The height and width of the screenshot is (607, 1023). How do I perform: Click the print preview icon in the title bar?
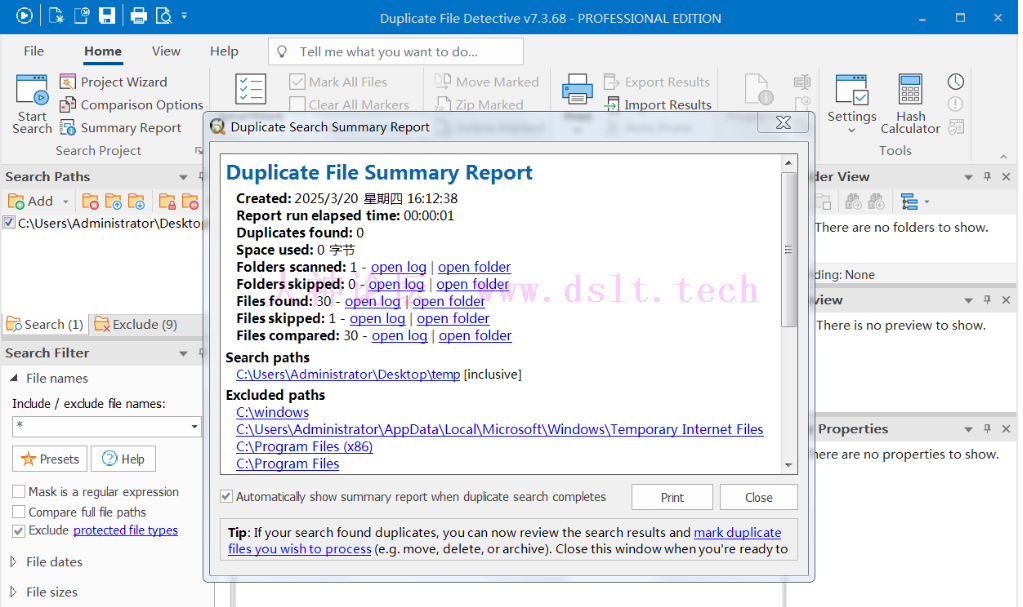click(x=164, y=16)
